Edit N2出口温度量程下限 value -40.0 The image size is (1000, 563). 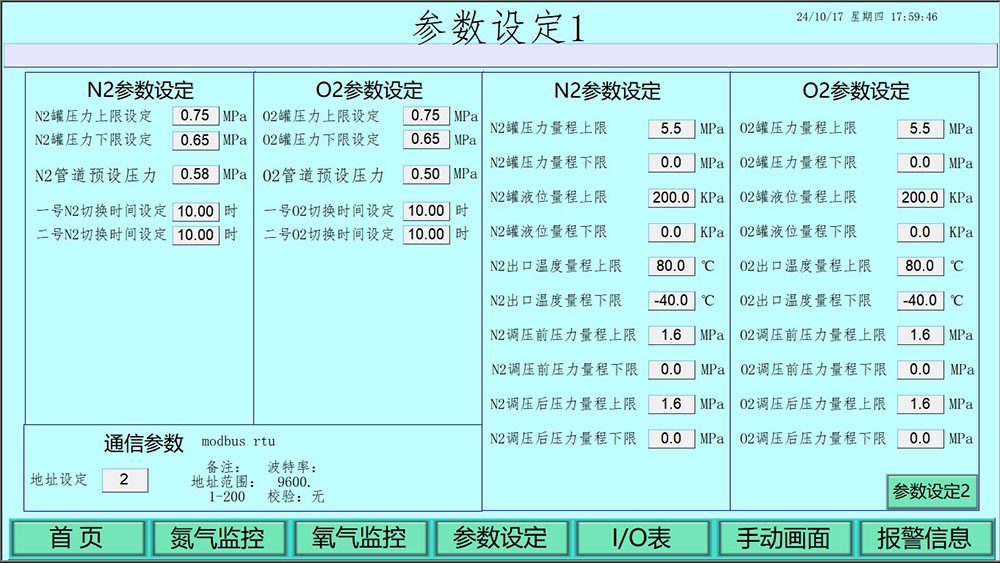671,300
